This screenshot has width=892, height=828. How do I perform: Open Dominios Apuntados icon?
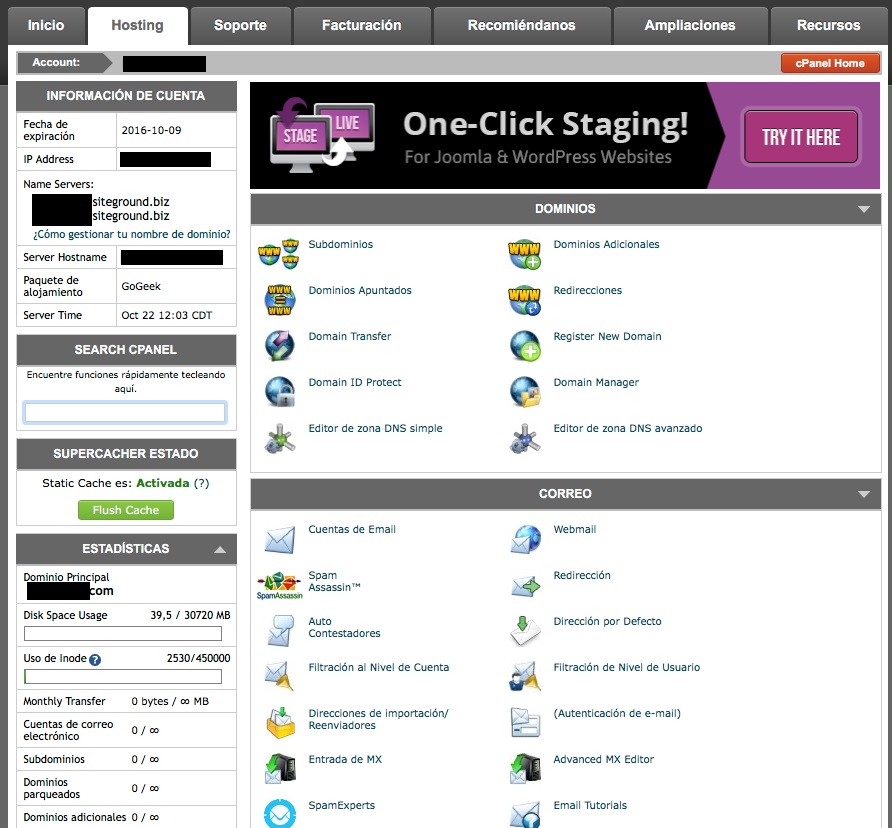click(x=279, y=300)
